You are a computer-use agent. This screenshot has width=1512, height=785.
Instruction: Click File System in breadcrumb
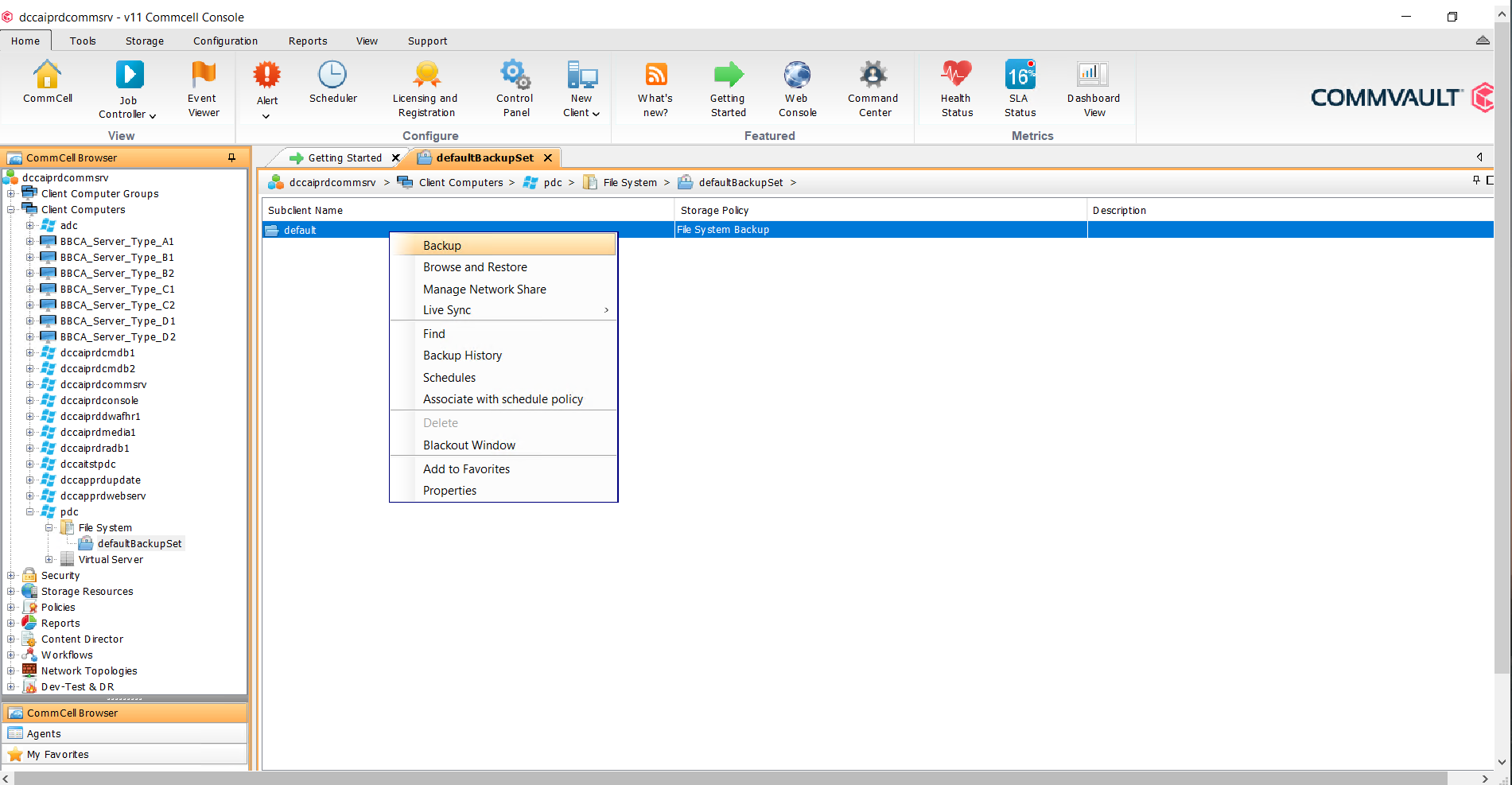[630, 182]
